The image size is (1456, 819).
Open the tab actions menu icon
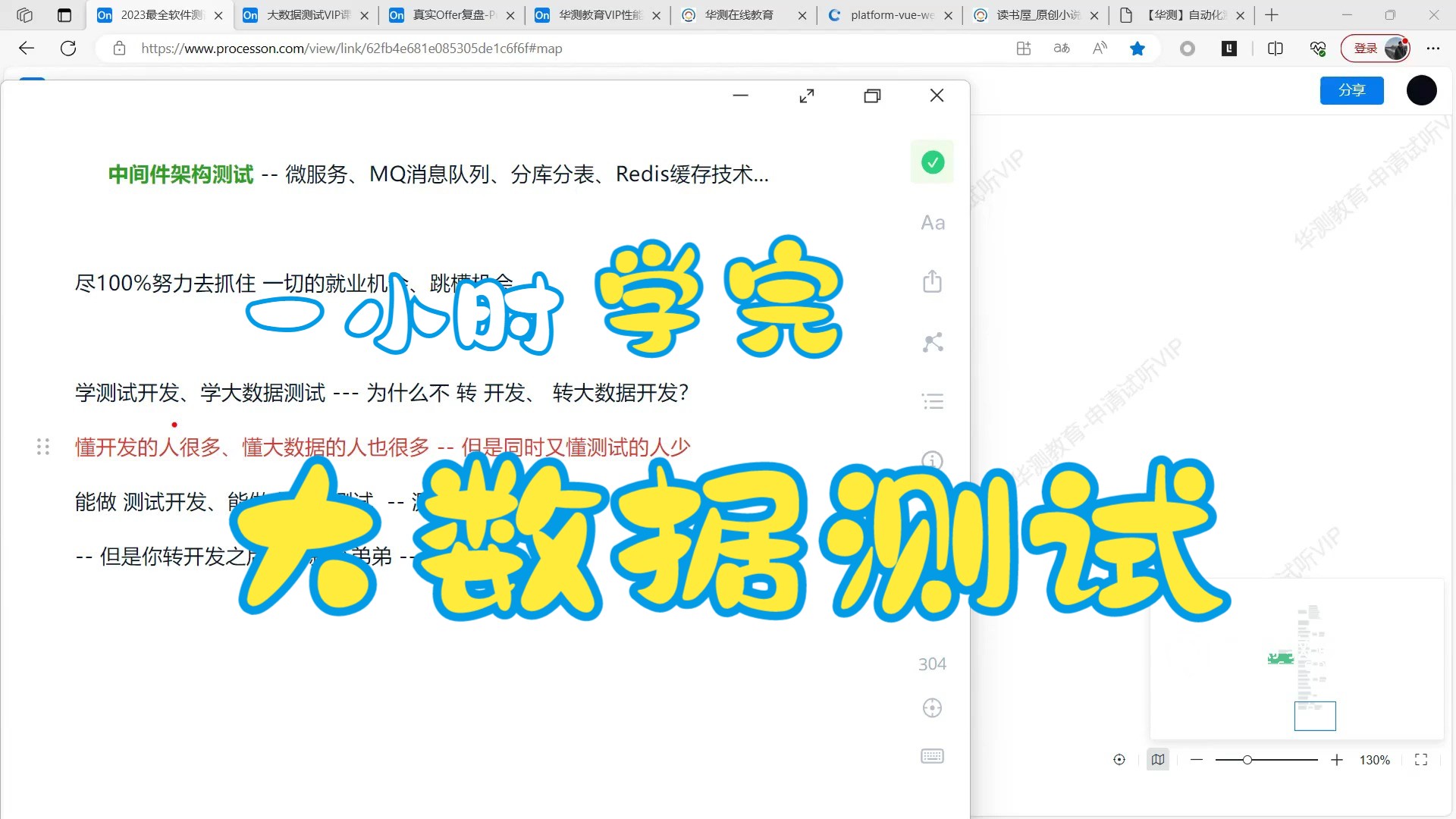pyautogui.click(x=64, y=14)
